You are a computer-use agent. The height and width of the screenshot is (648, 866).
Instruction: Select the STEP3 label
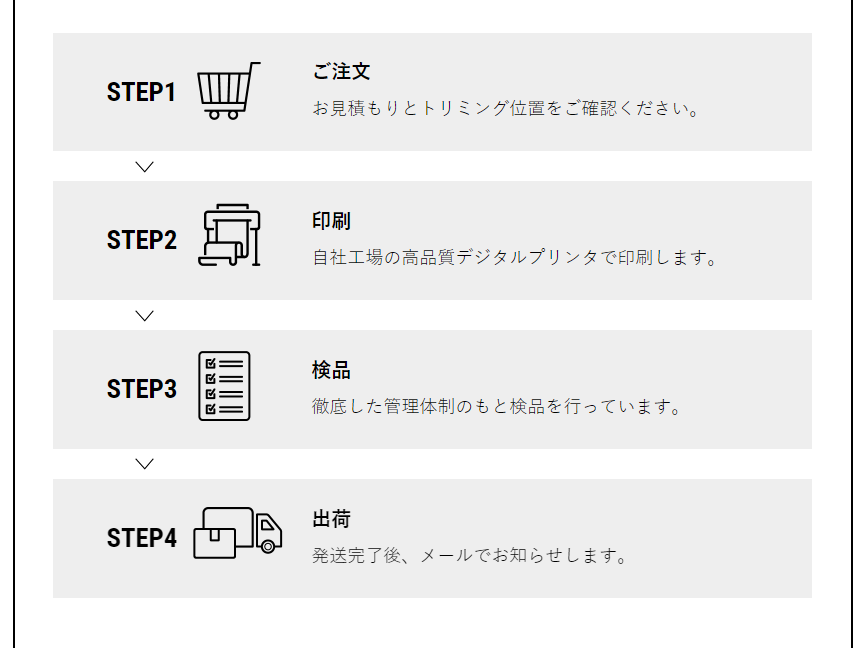click(141, 389)
